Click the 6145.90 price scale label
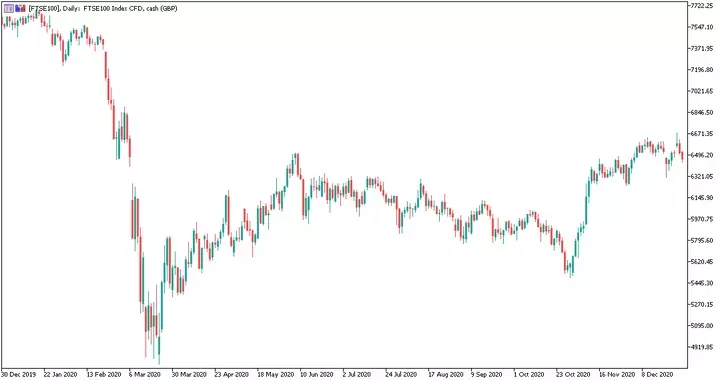The height and width of the screenshot is (380, 720). point(702,198)
